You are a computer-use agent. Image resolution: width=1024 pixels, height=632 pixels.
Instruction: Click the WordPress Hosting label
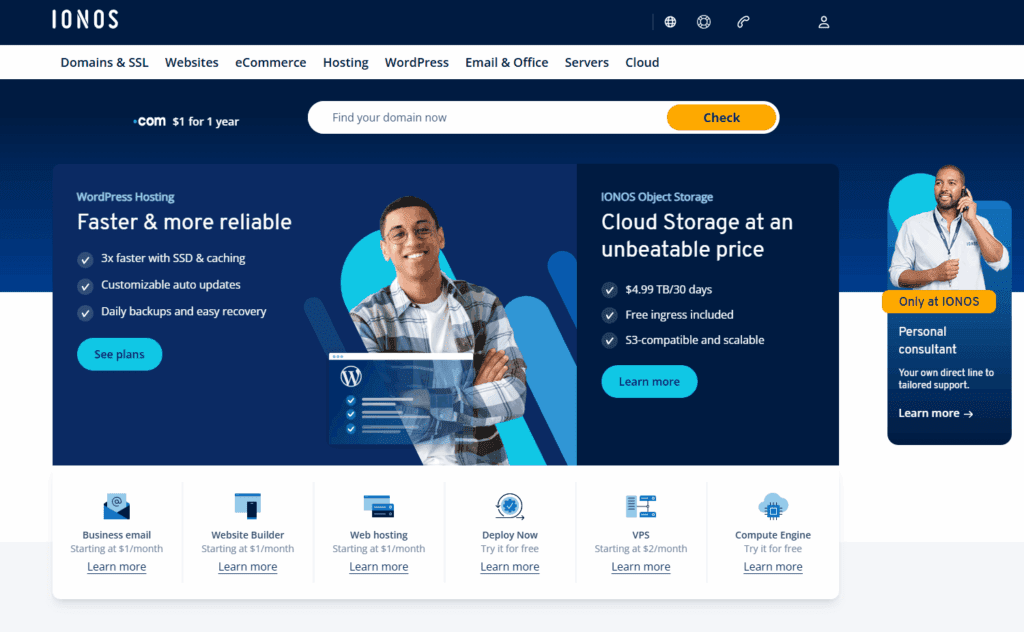point(125,197)
